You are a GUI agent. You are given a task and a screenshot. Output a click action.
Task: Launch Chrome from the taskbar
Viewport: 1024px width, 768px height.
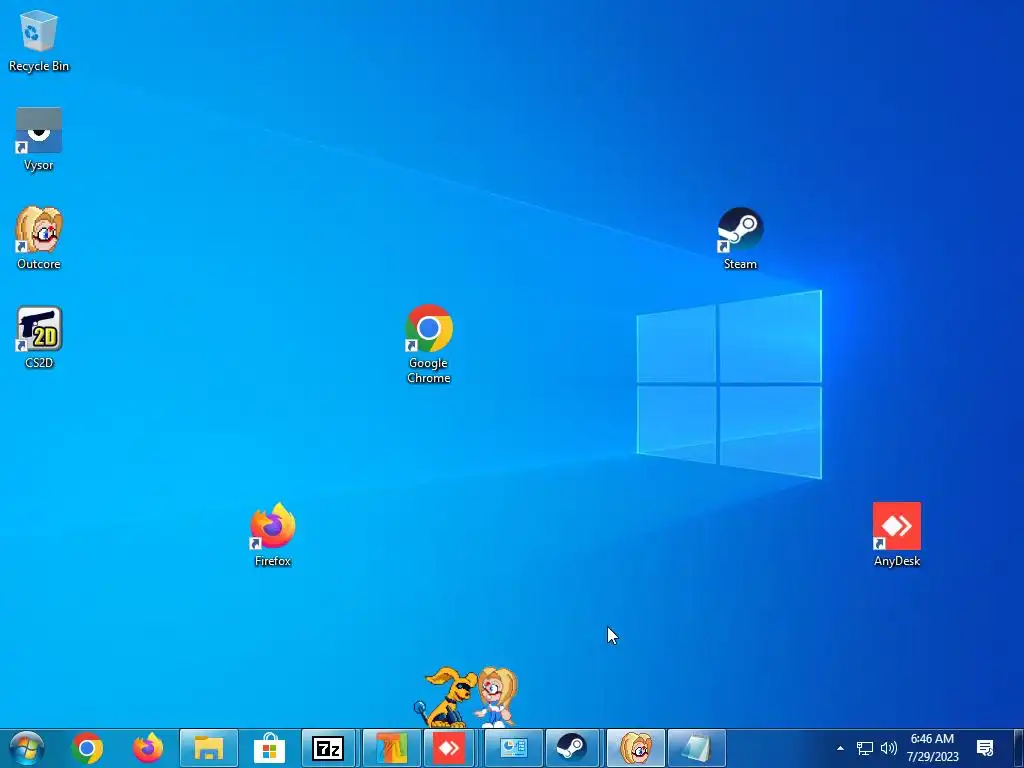[87, 748]
